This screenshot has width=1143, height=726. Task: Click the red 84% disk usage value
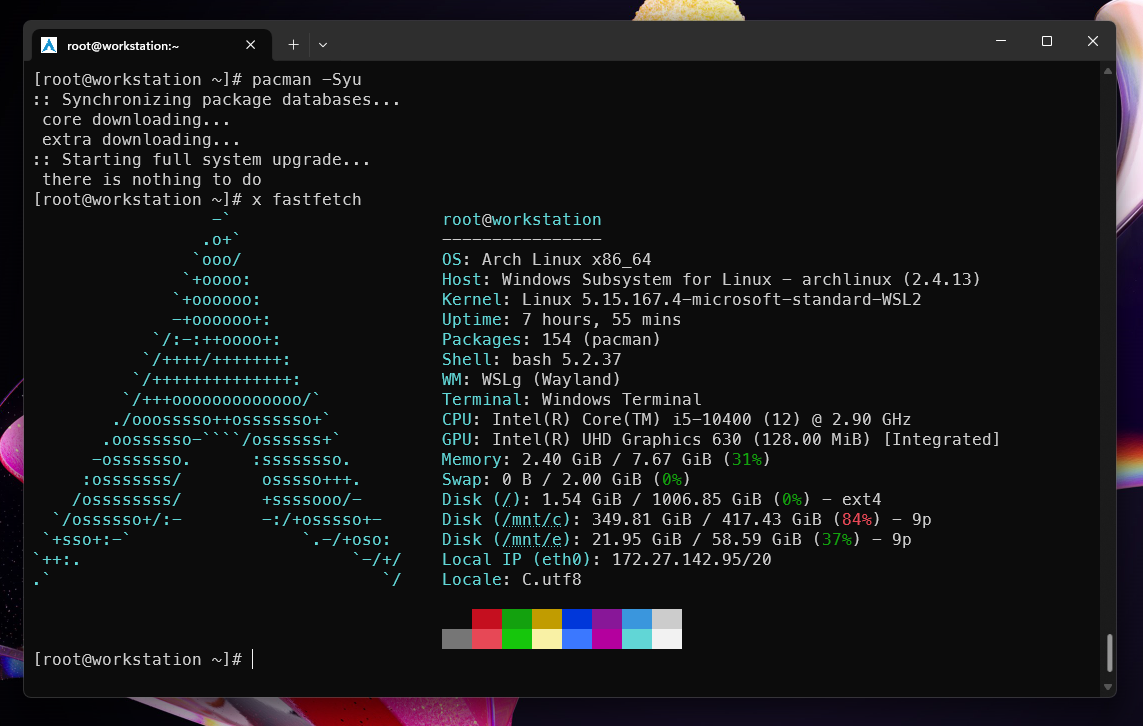click(857, 520)
